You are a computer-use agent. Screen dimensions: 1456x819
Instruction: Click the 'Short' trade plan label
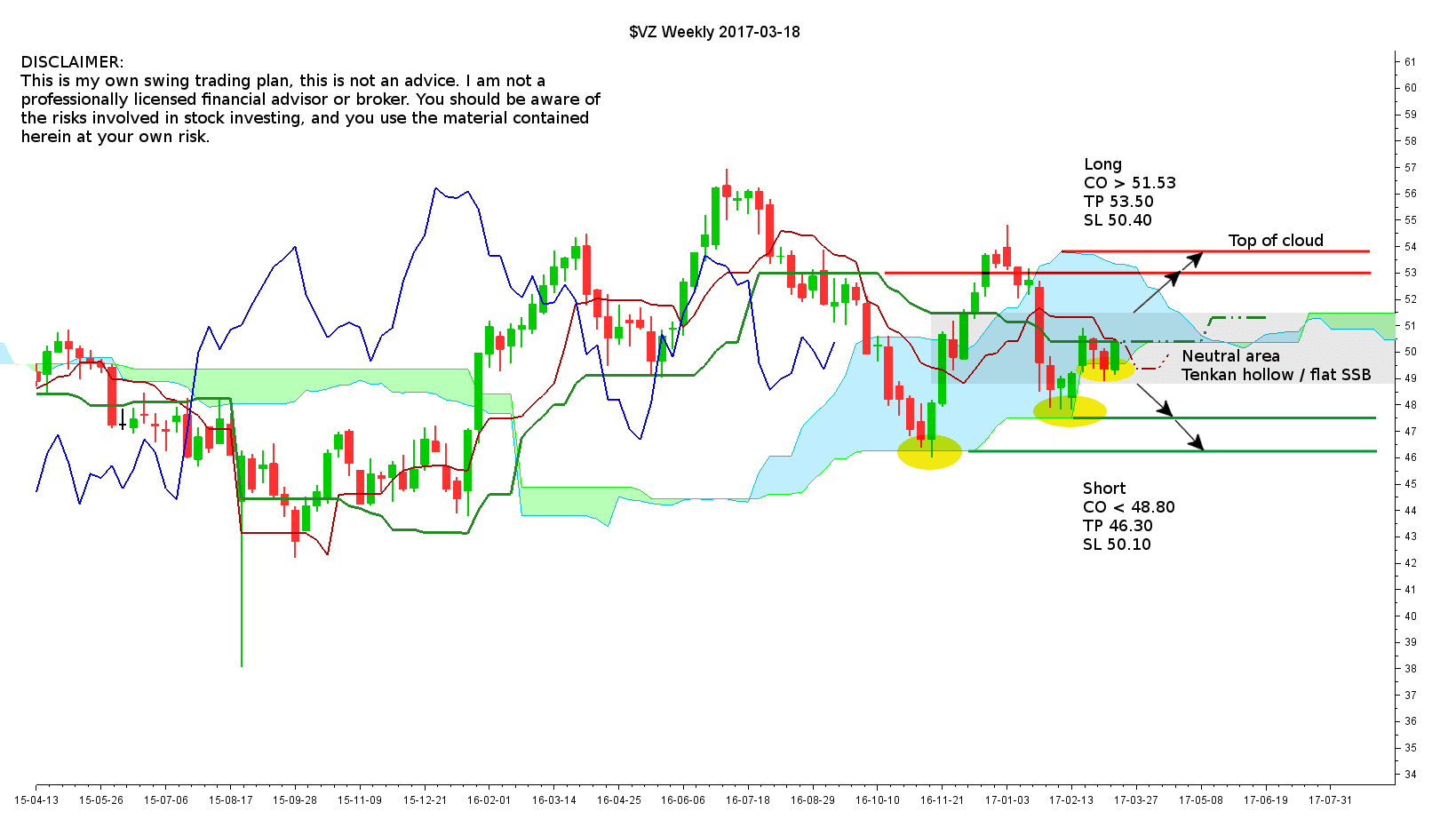tap(1104, 489)
